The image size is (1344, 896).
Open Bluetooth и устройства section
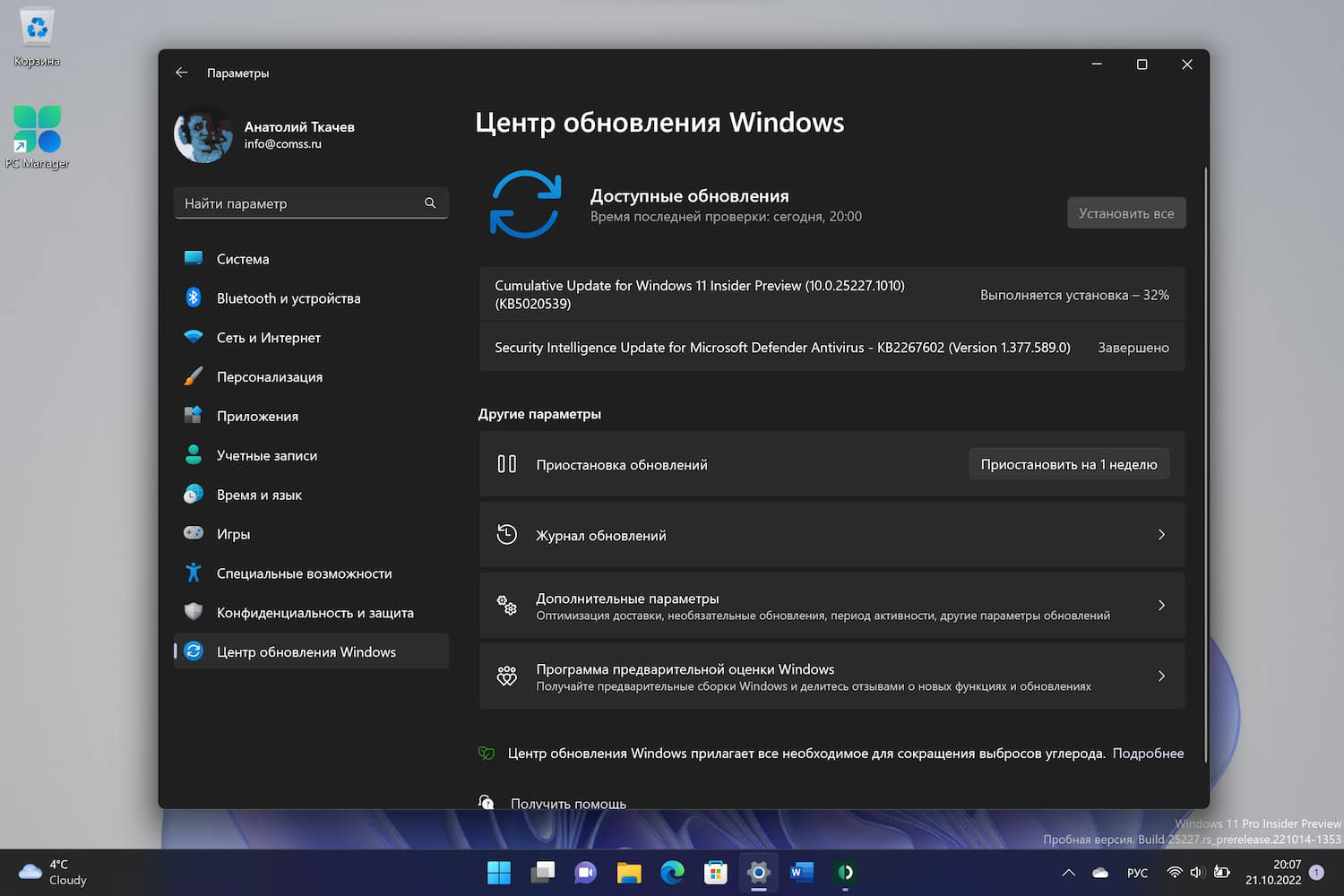pyautogui.click(x=311, y=298)
